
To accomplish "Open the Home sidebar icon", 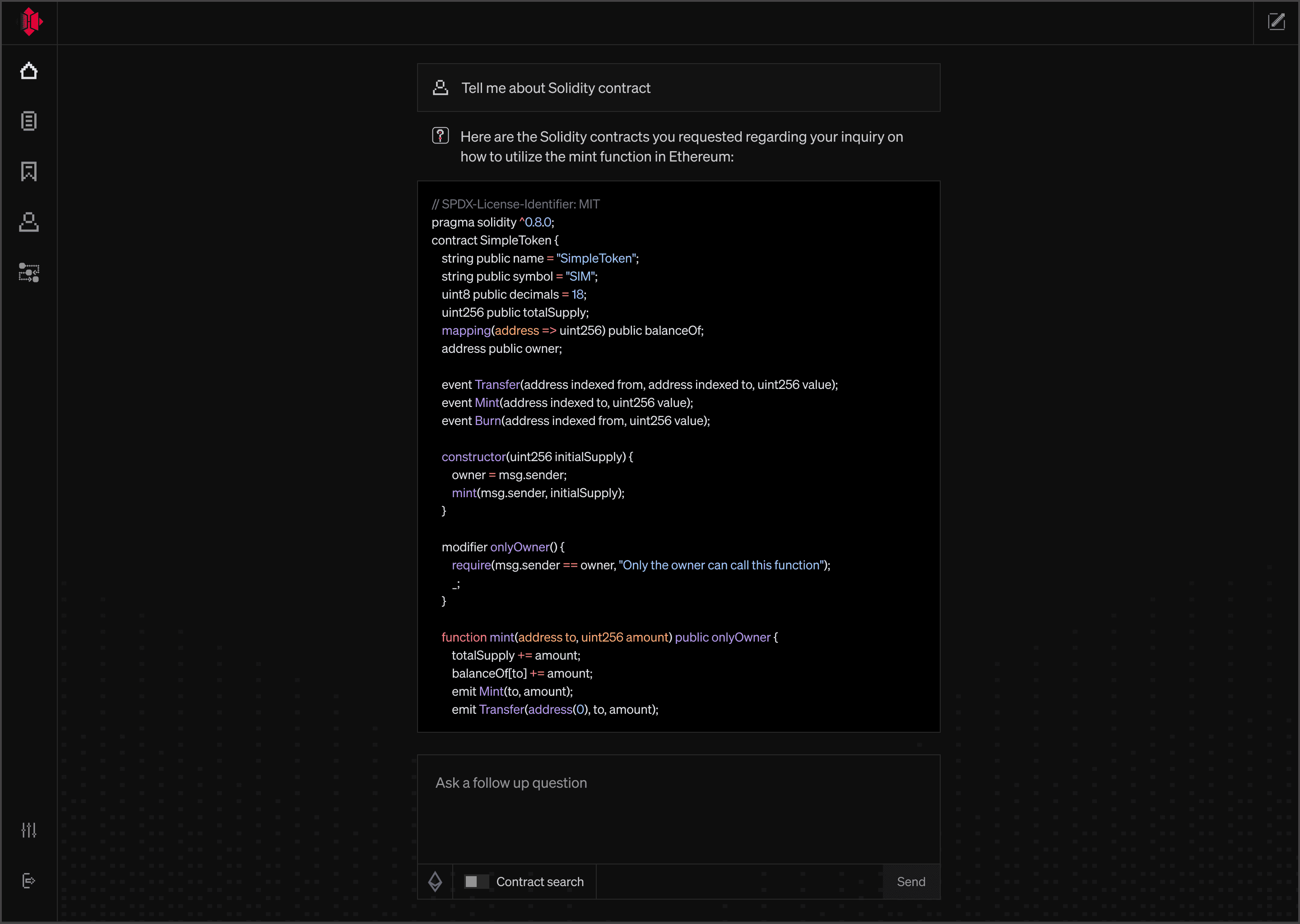I will pyautogui.click(x=29, y=71).
